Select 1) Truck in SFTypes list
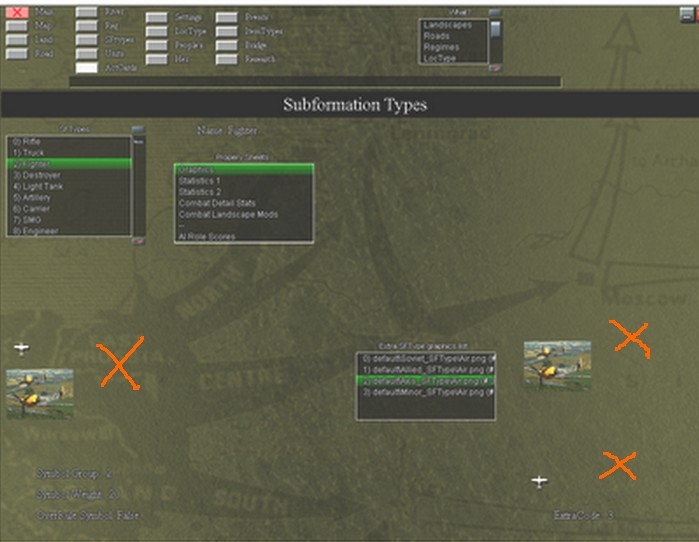This screenshot has width=699, height=542. click(x=69, y=153)
